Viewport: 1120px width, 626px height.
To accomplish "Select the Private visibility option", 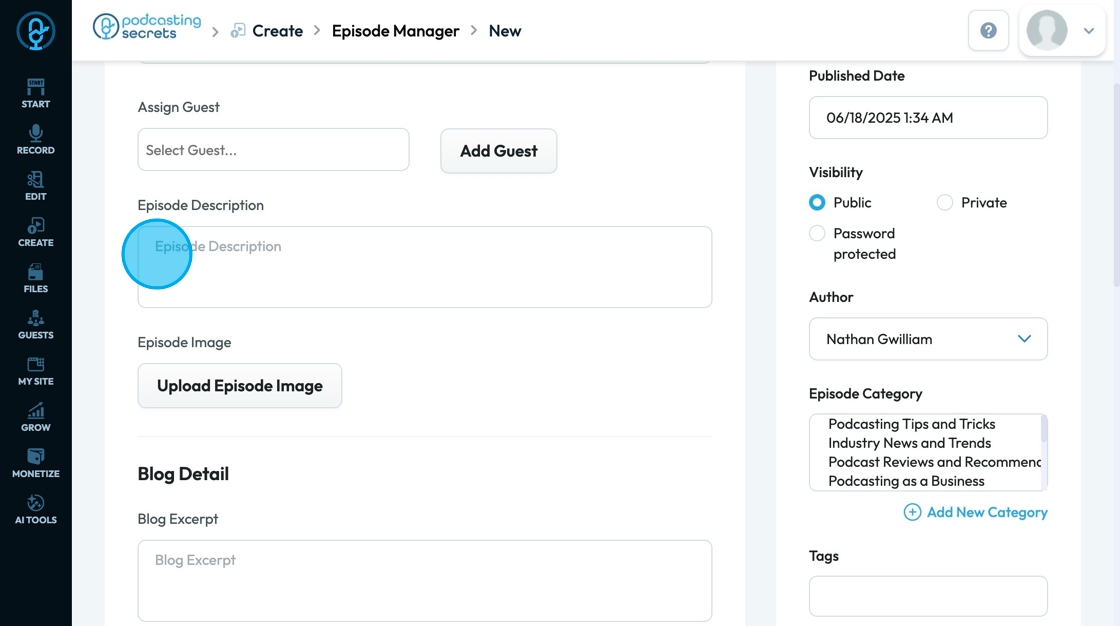I will (945, 202).
